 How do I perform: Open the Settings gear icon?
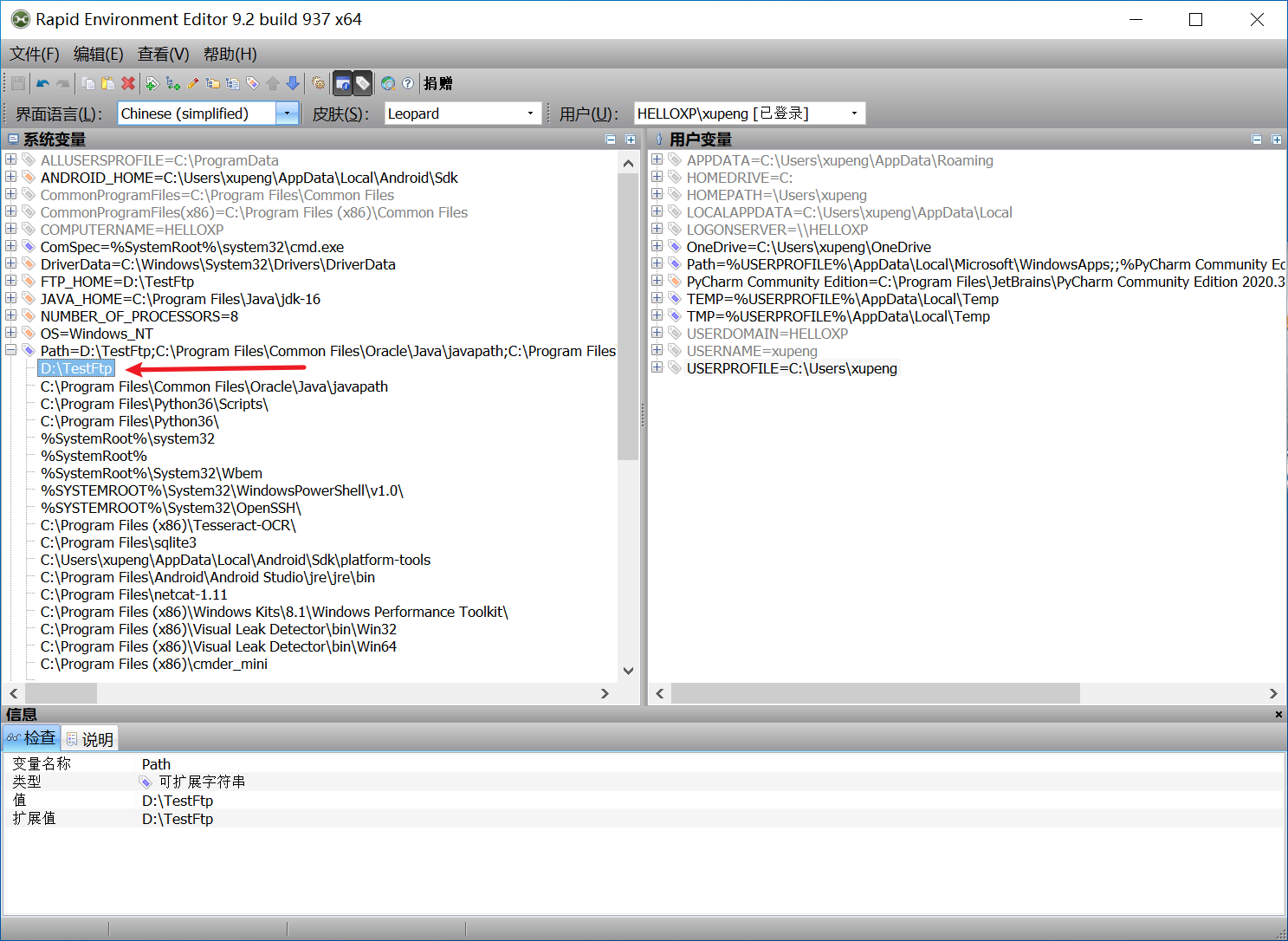317,82
